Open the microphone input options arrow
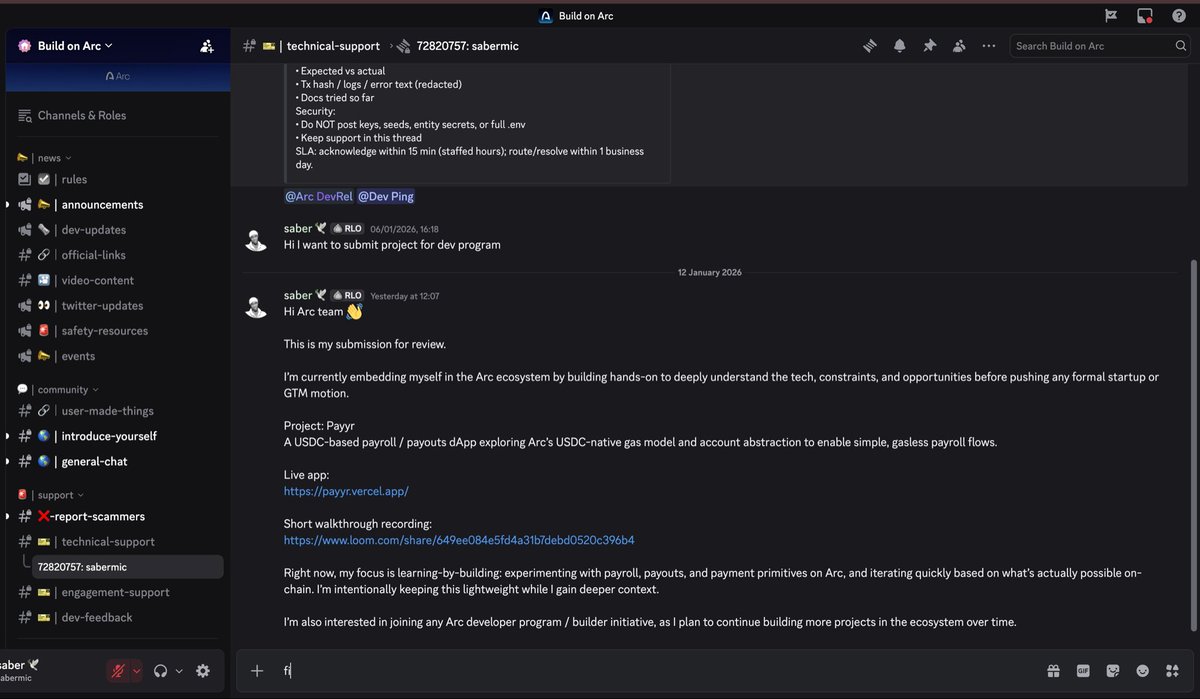Screen dimensions: 1200x699 pos(136,671)
